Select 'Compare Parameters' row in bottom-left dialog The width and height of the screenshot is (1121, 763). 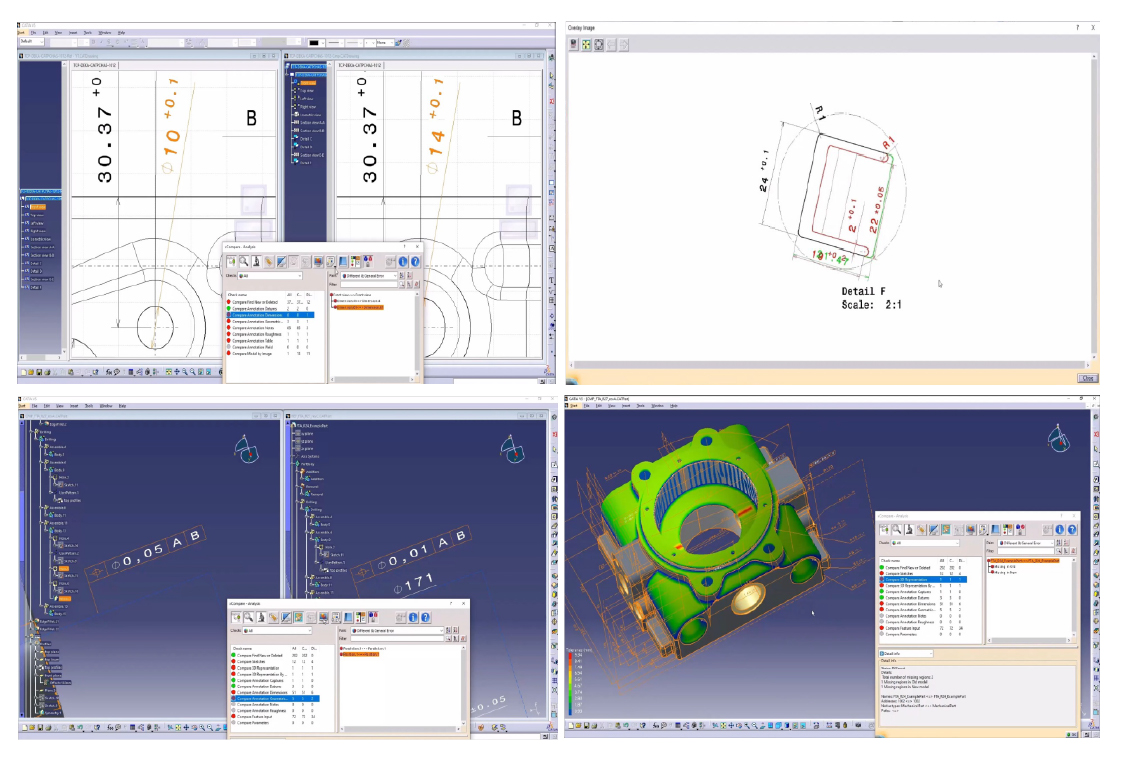[275, 723]
